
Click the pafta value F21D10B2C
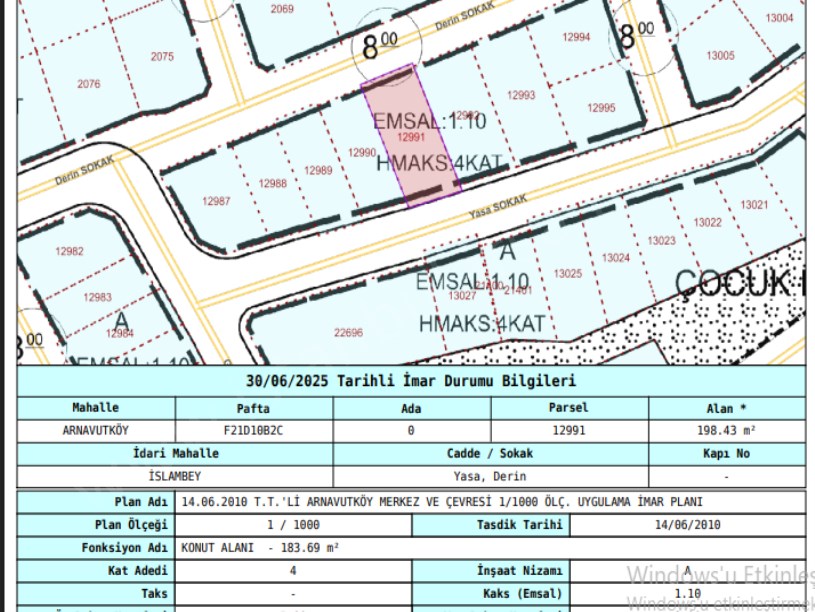(x=252, y=431)
